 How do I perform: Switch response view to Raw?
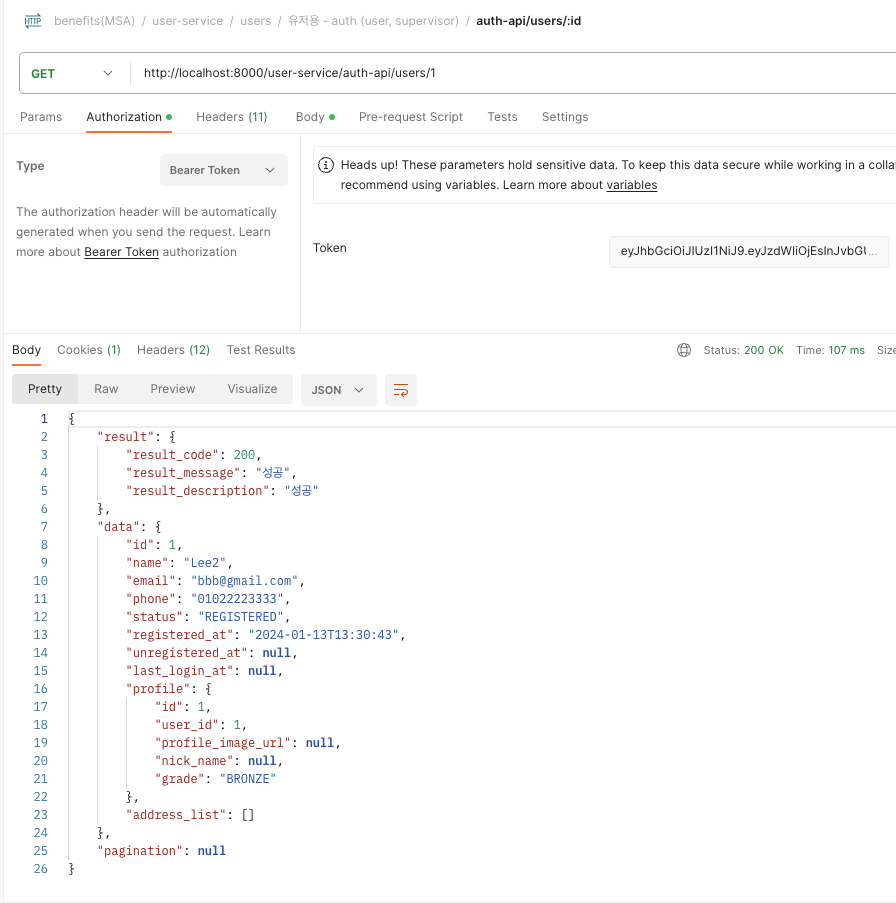106,389
